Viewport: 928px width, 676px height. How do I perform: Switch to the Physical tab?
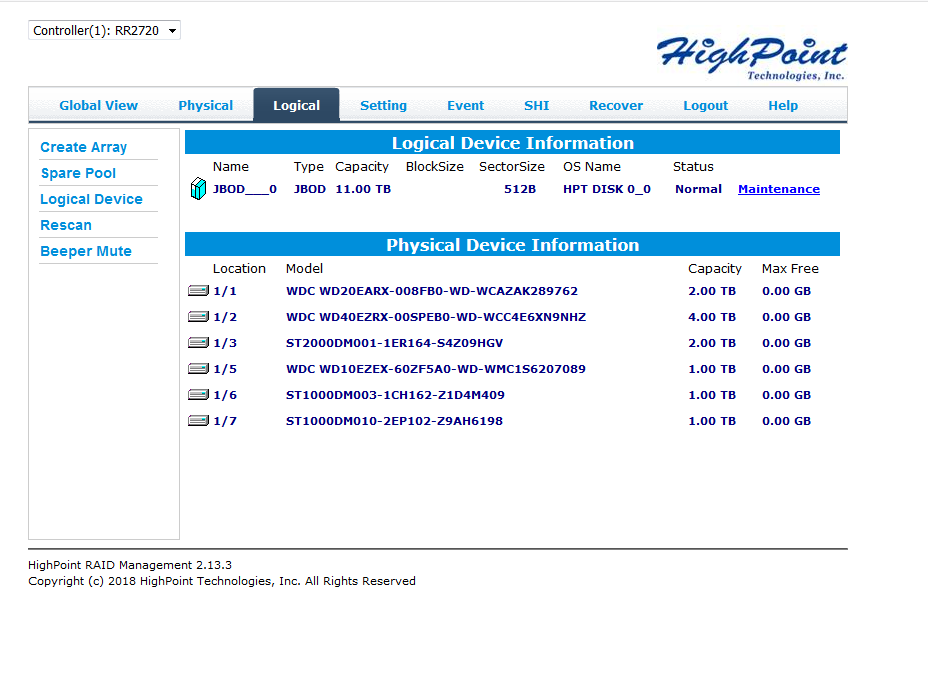coord(205,105)
